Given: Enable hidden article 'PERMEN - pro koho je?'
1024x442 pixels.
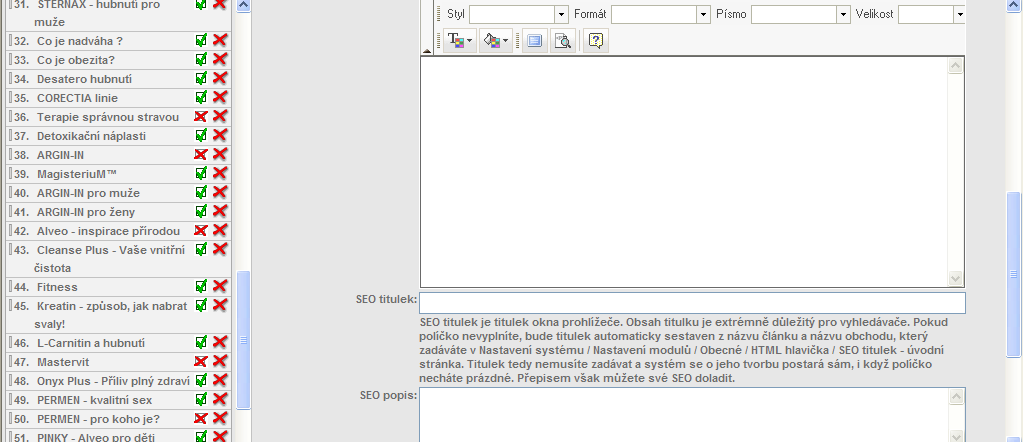Looking at the screenshot, I should click(x=201, y=418).
